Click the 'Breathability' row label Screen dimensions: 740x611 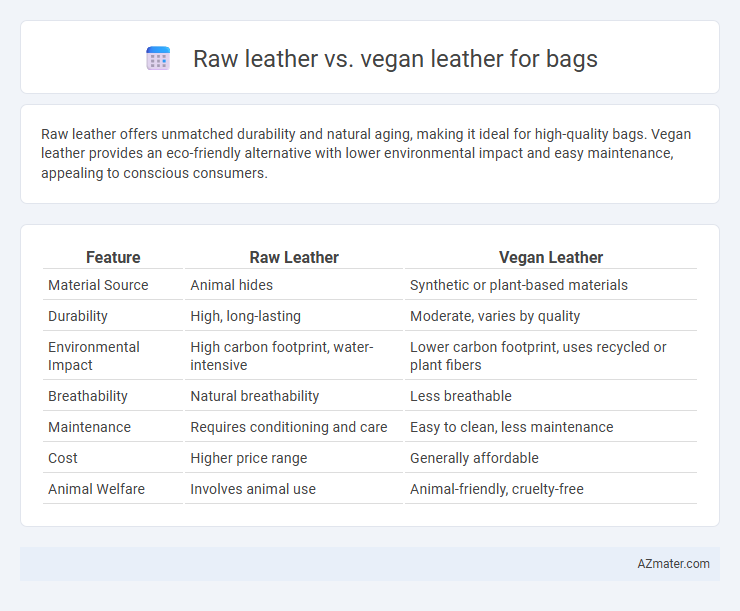click(x=88, y=396)
